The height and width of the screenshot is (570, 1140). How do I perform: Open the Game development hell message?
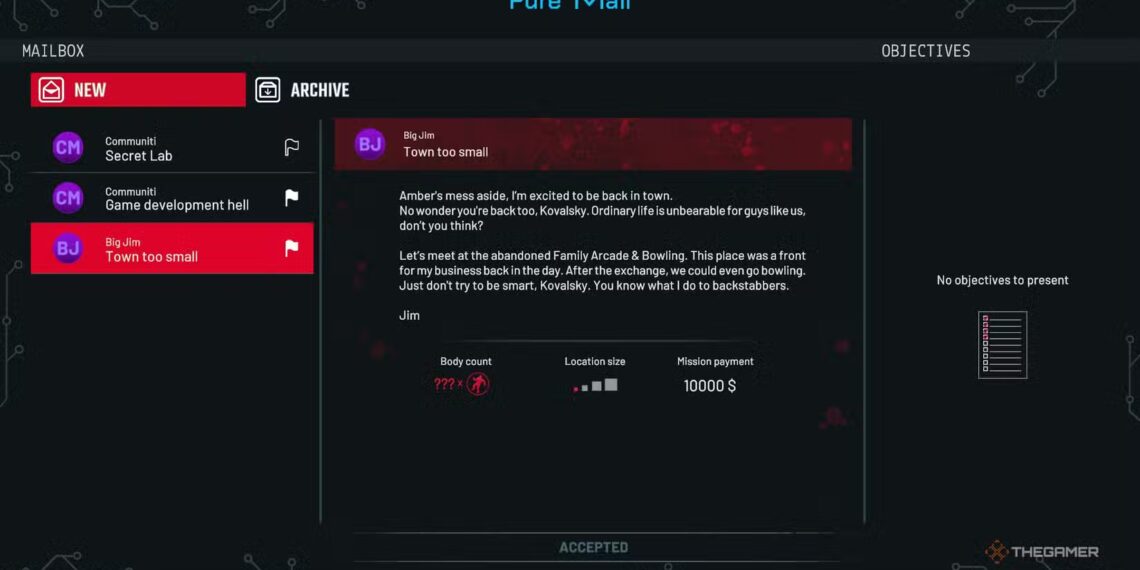point(172,198)
